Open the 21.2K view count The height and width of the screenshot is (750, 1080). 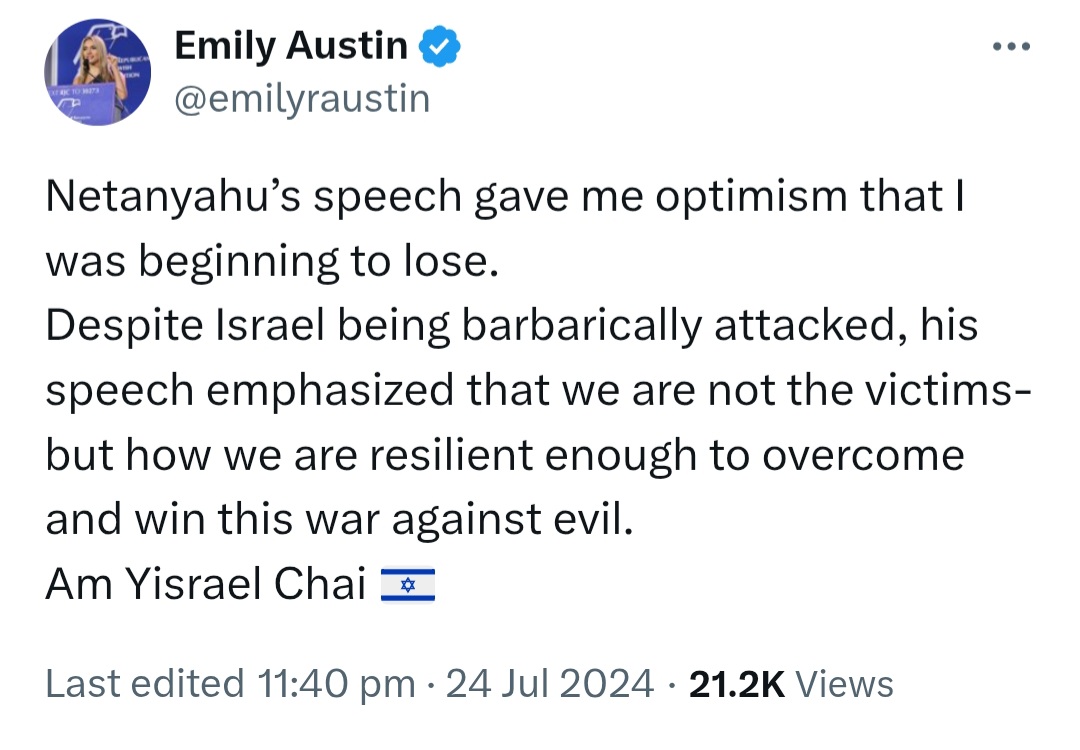tap(736, 684)
